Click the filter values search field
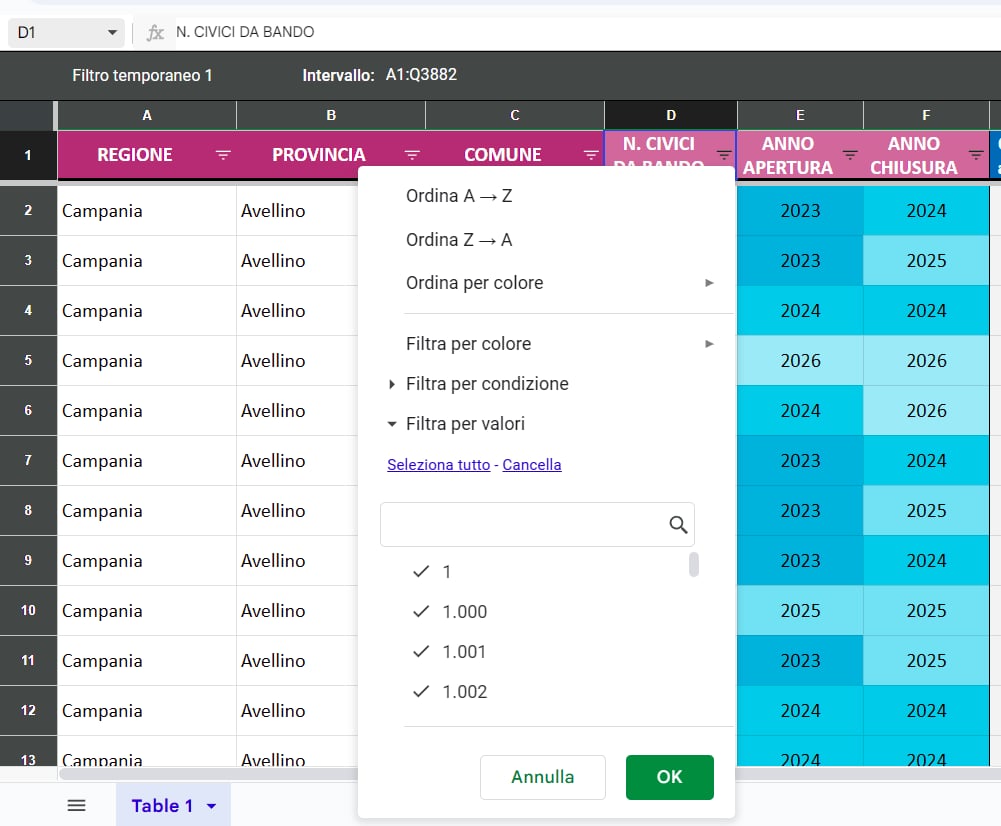Viewport: 1001px width, 826px height. coord(520,525)
